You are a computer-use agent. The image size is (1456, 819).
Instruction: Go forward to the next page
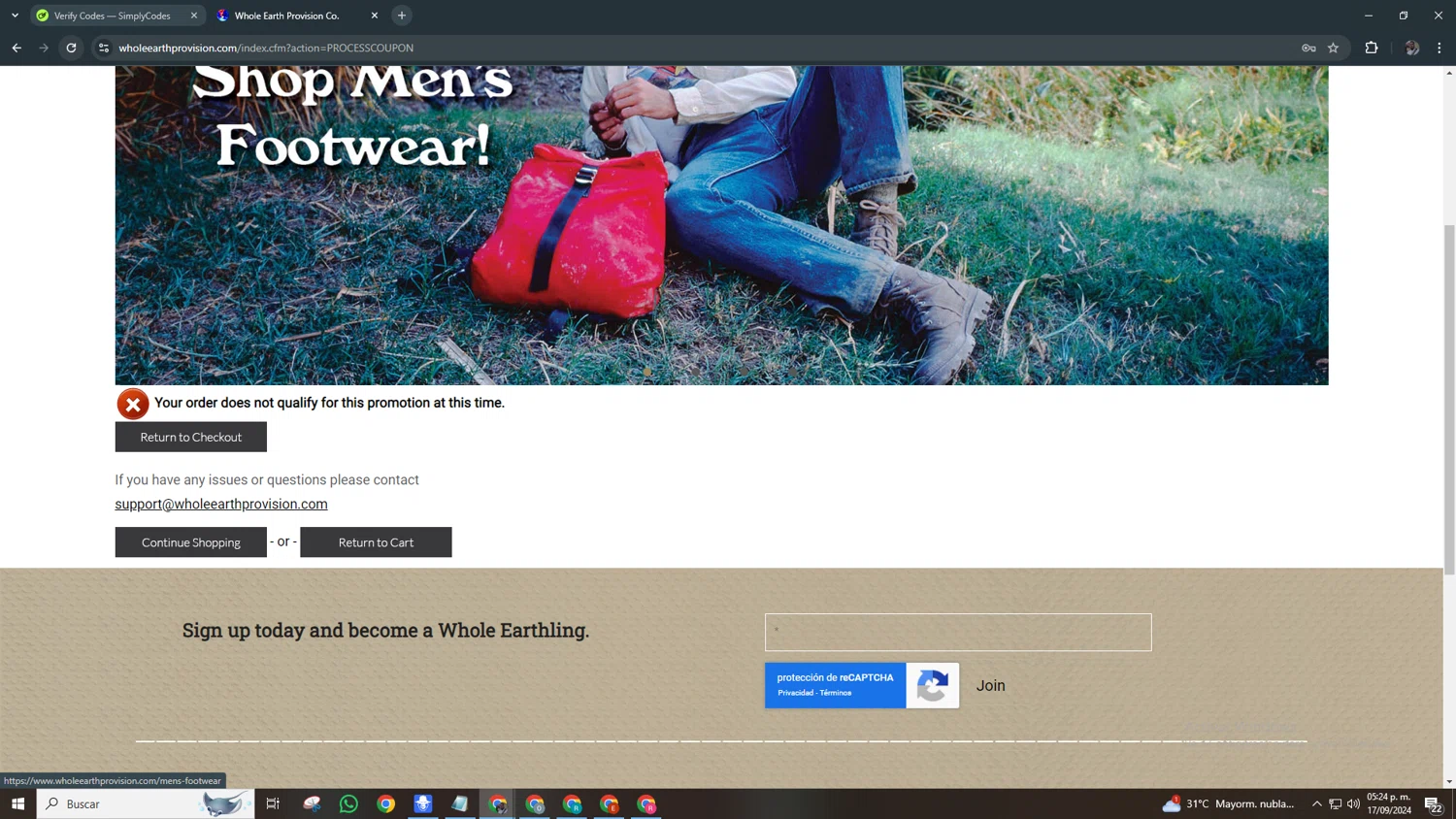coord(44,48)
